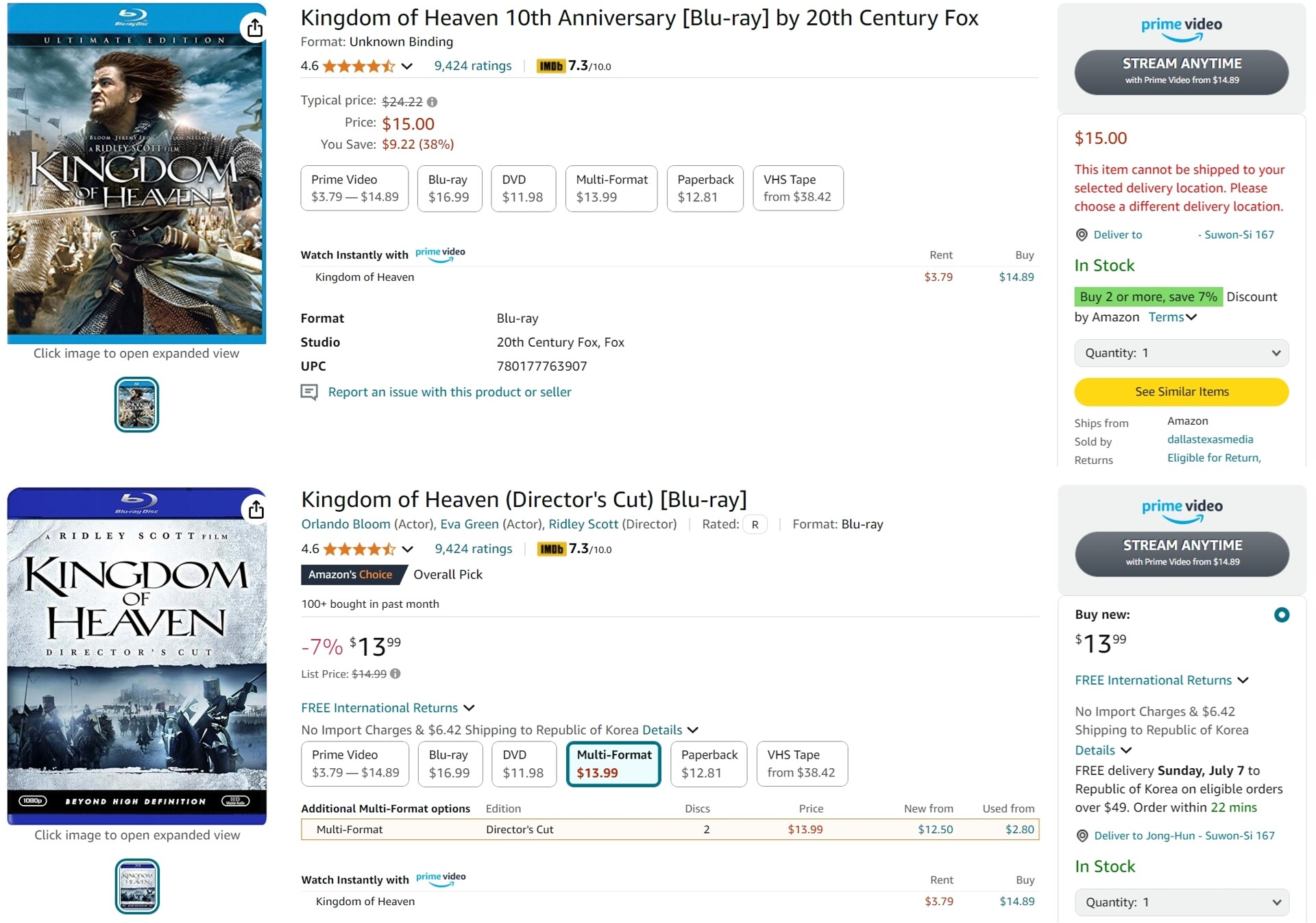Select Multi-Format $13.99 option on Director's Cut

click(x=613, y=764)
